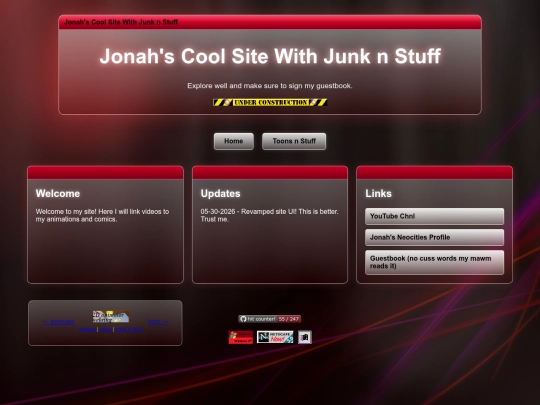The height and width of the screenshot is (405, 540).
Task: Click the small title text in header bar
Action: [121, 22]
